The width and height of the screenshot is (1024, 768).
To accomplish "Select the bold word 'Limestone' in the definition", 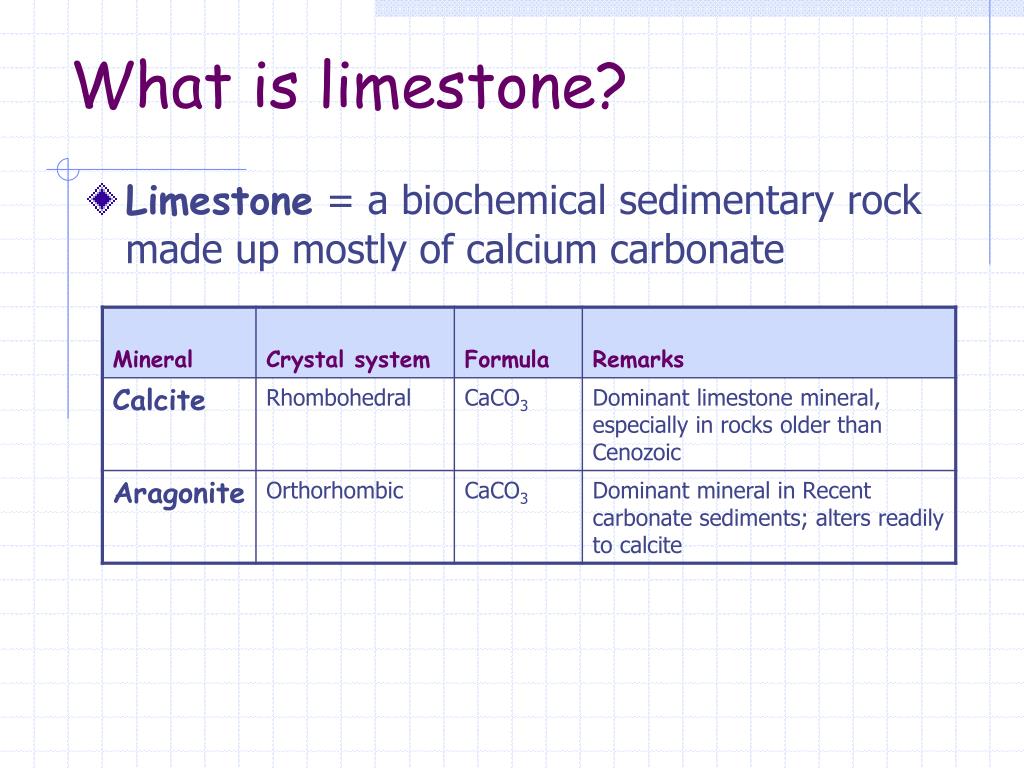I will tap(219, 200).
